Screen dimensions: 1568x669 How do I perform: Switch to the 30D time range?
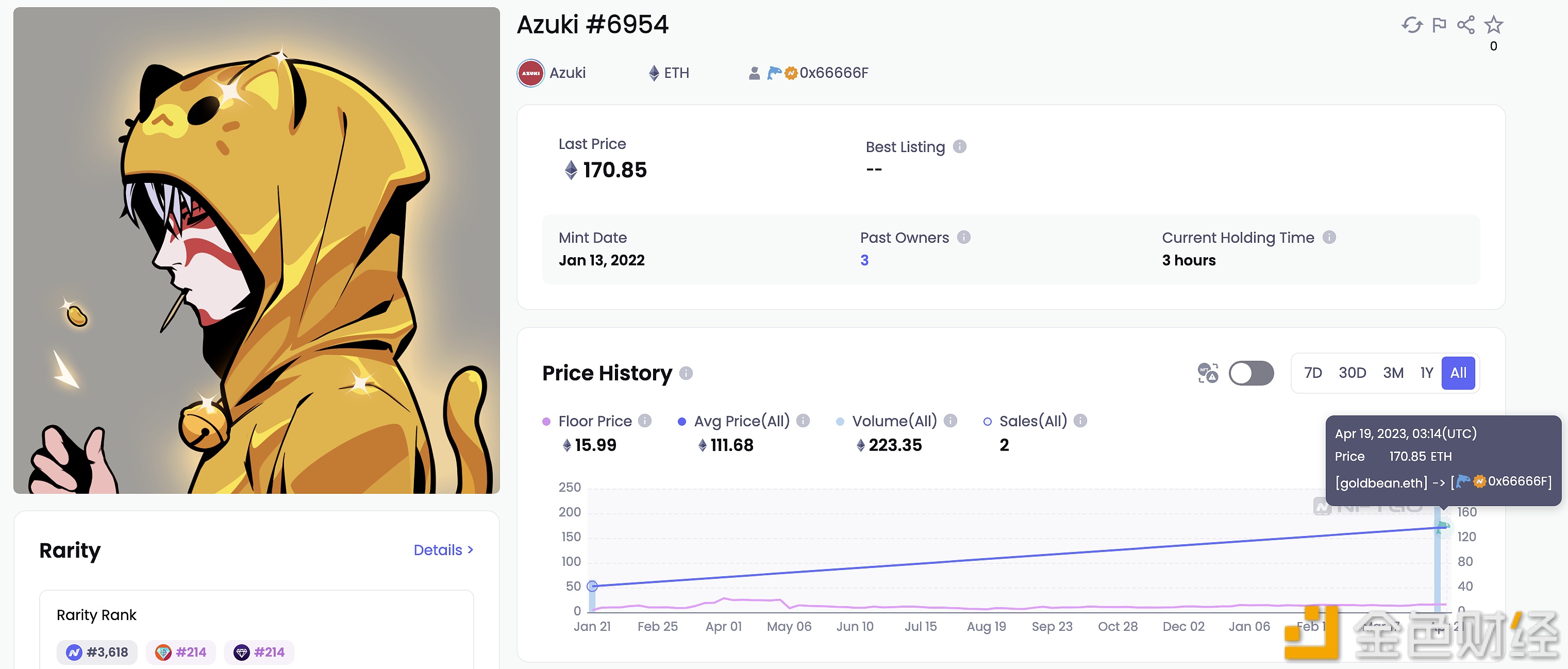1352,373
